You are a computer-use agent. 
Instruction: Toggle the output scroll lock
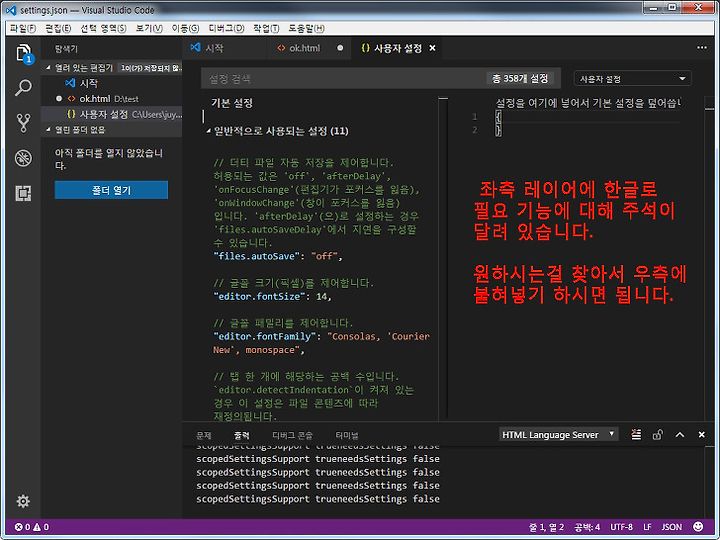(658, 434)
